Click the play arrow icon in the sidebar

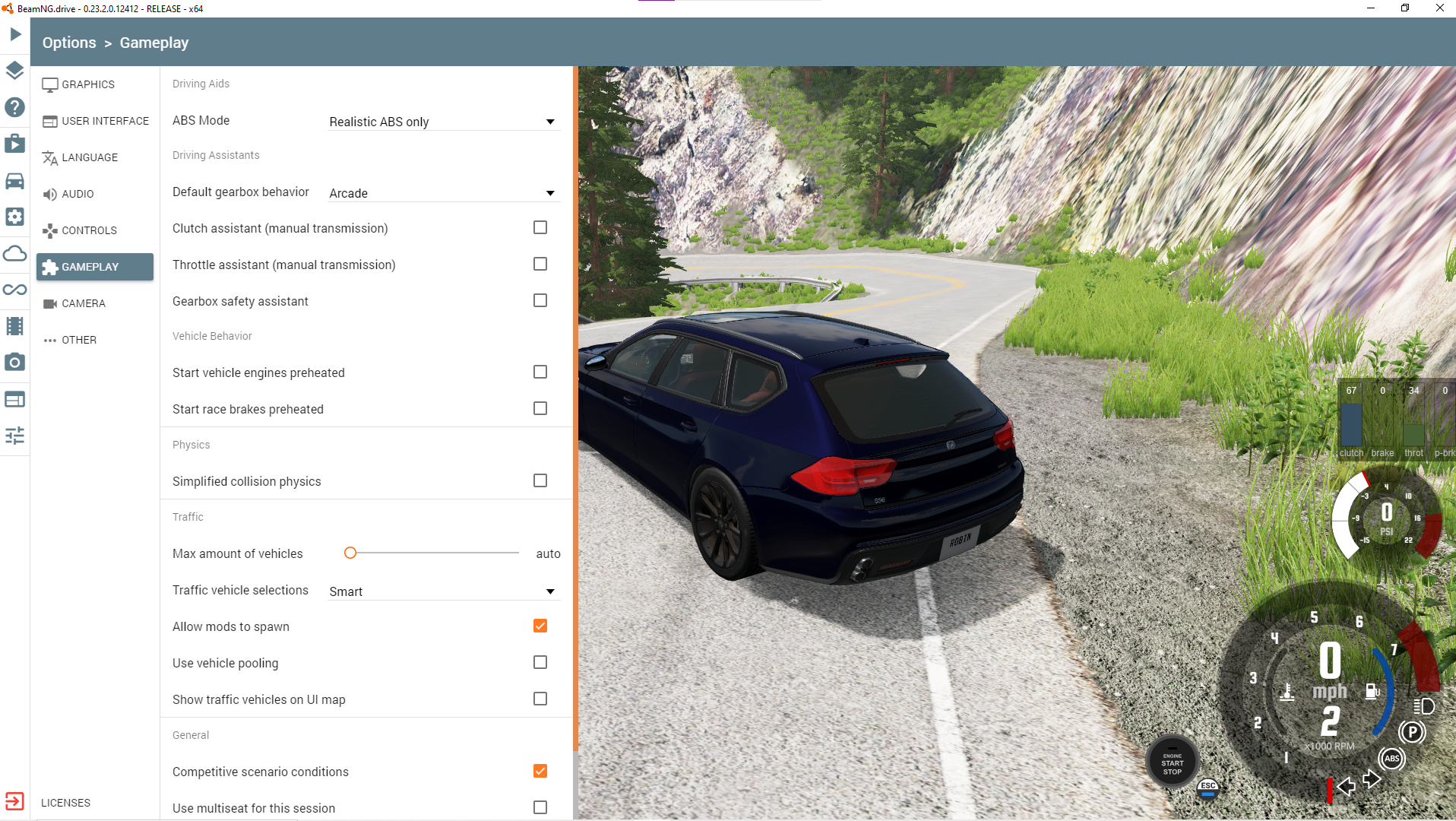tap(15, 34)
